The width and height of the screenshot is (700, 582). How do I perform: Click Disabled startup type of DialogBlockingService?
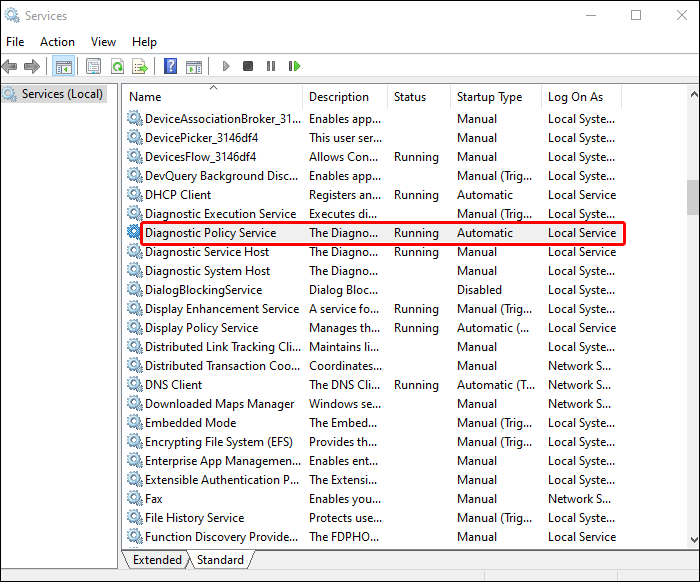[x=479, y=290]
